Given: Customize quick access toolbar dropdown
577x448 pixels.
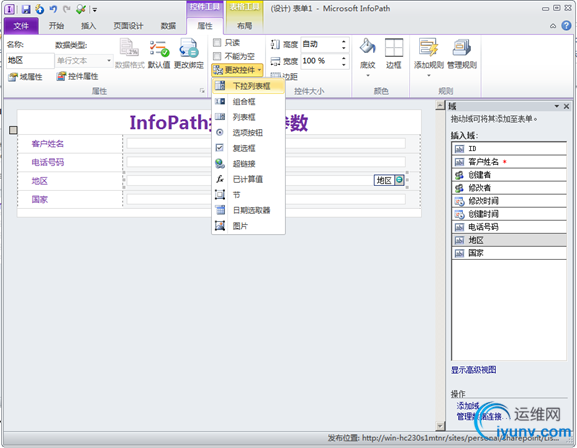Looking at the screenshot, I should click(95, 10).
